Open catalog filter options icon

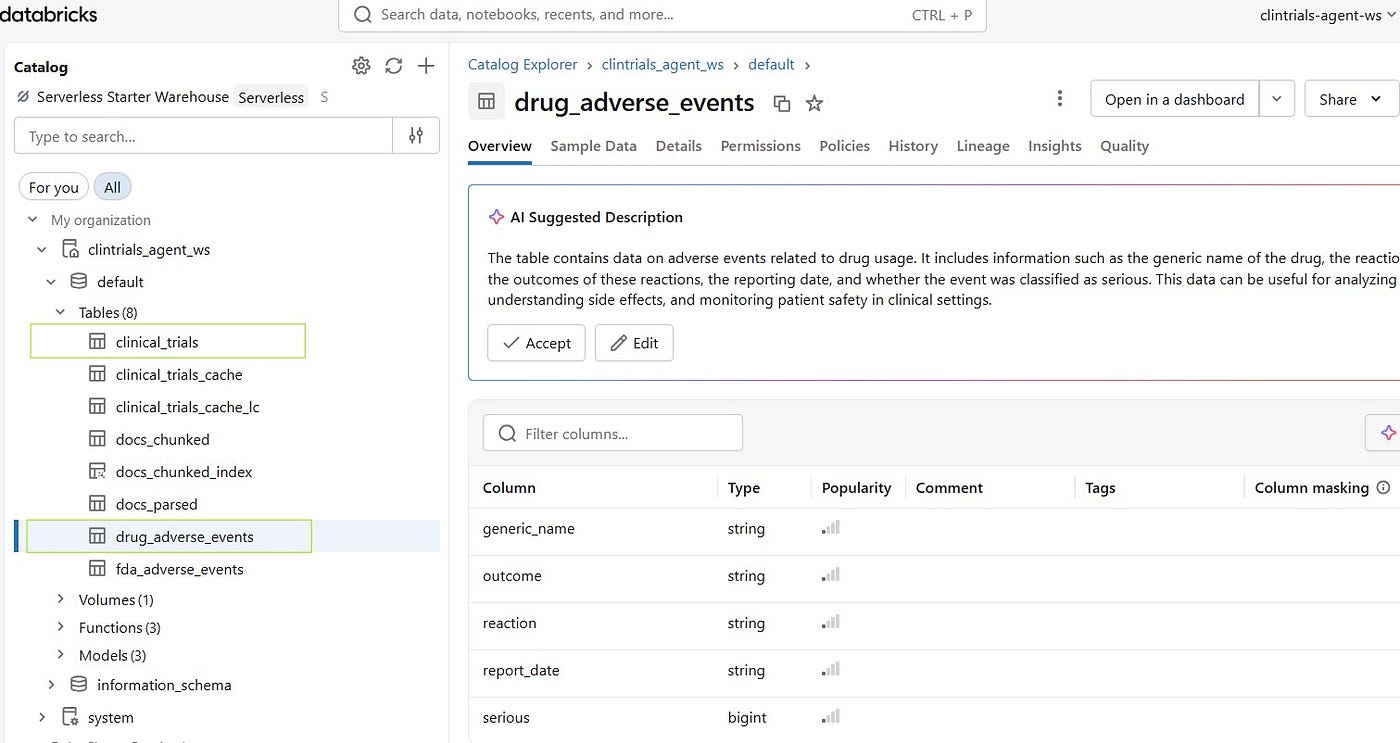coord(416,136)
